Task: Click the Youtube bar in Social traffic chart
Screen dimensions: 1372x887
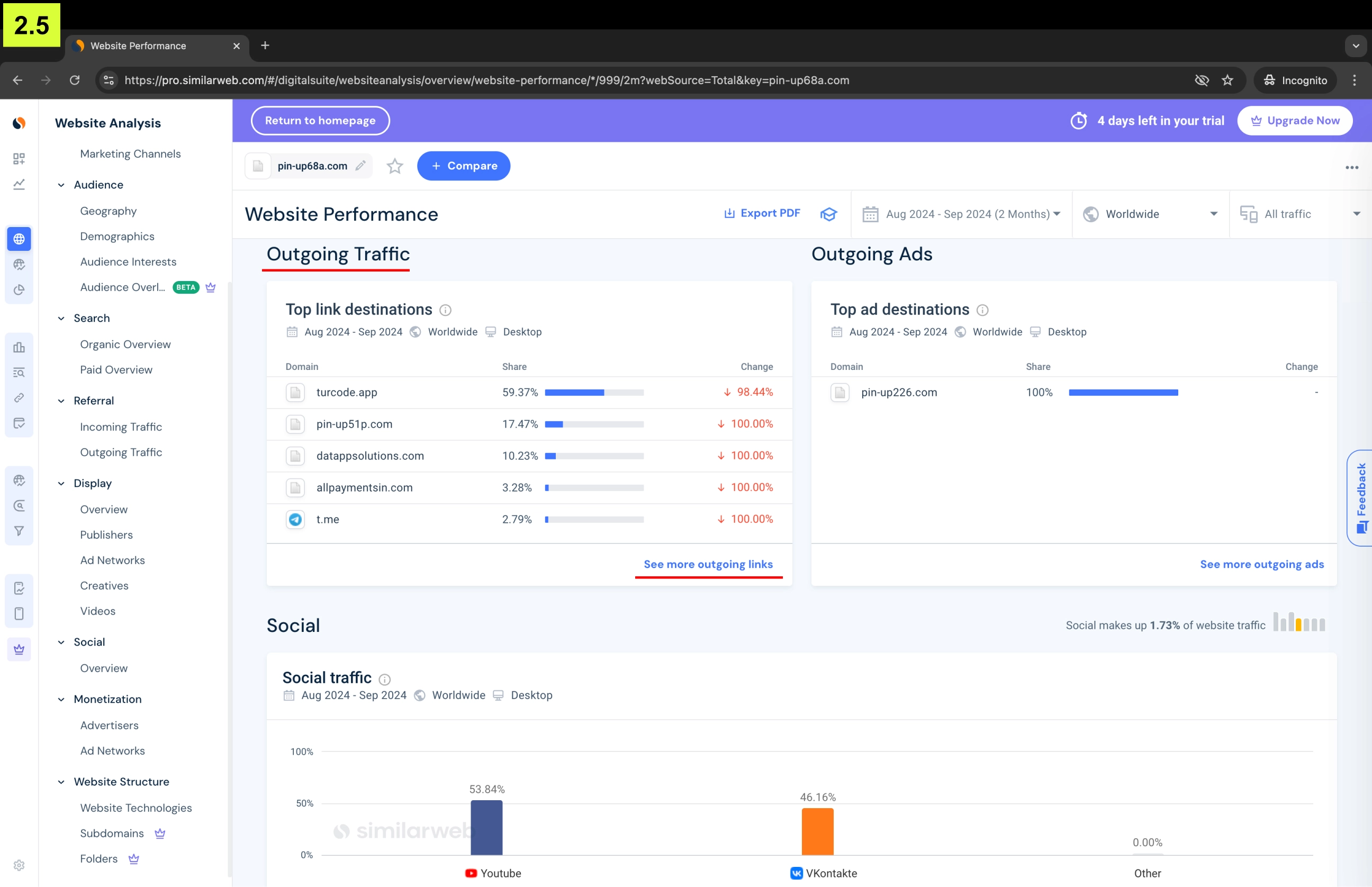Action: (x=486, y=827)
